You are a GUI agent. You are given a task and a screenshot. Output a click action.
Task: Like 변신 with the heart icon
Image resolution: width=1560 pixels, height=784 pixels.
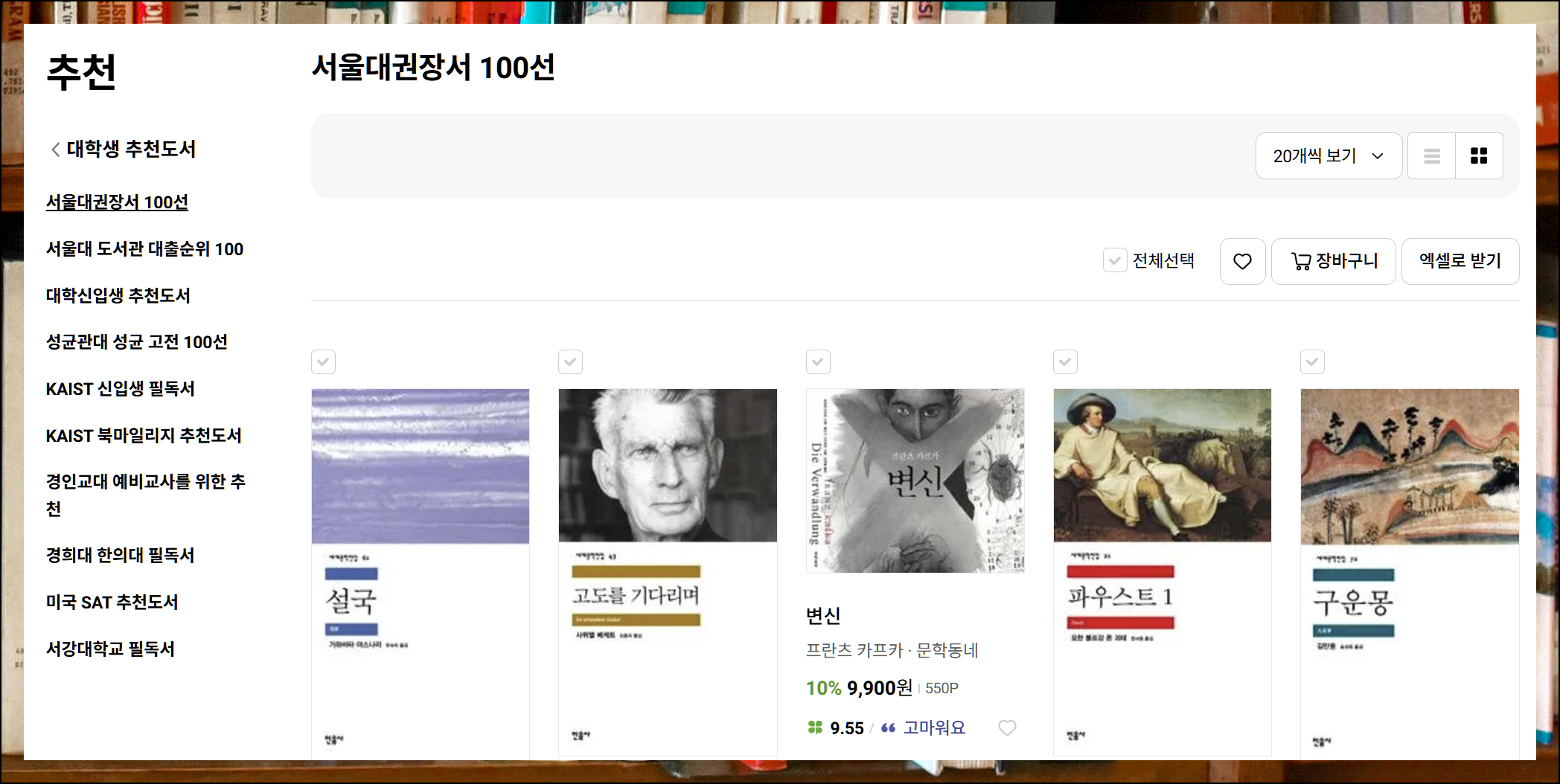[x=1007, y=727]
